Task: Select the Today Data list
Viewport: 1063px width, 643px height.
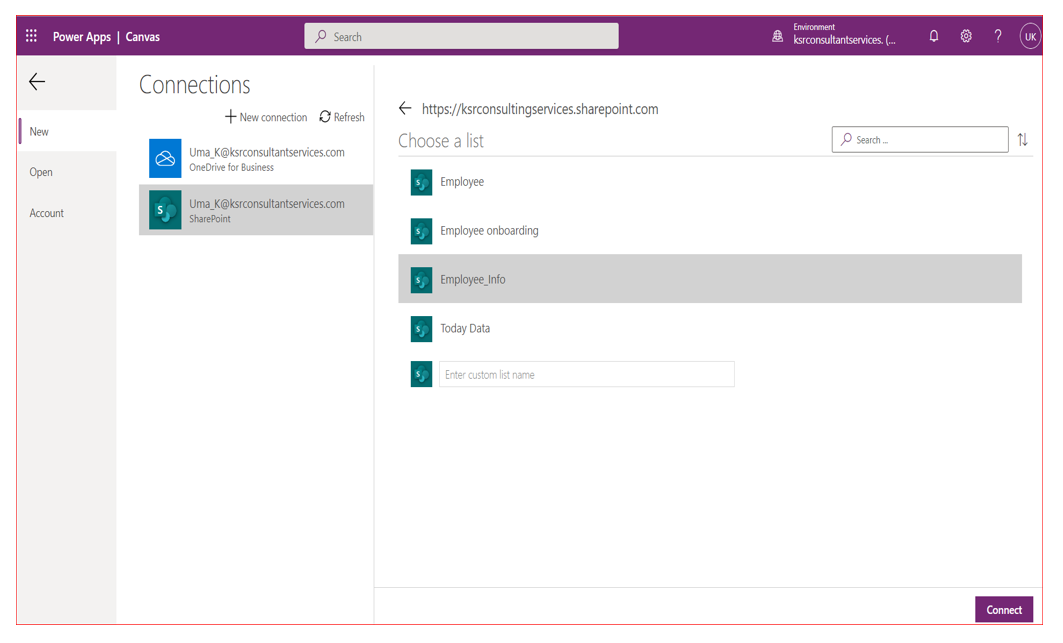Action: click(x=710, y=328)
